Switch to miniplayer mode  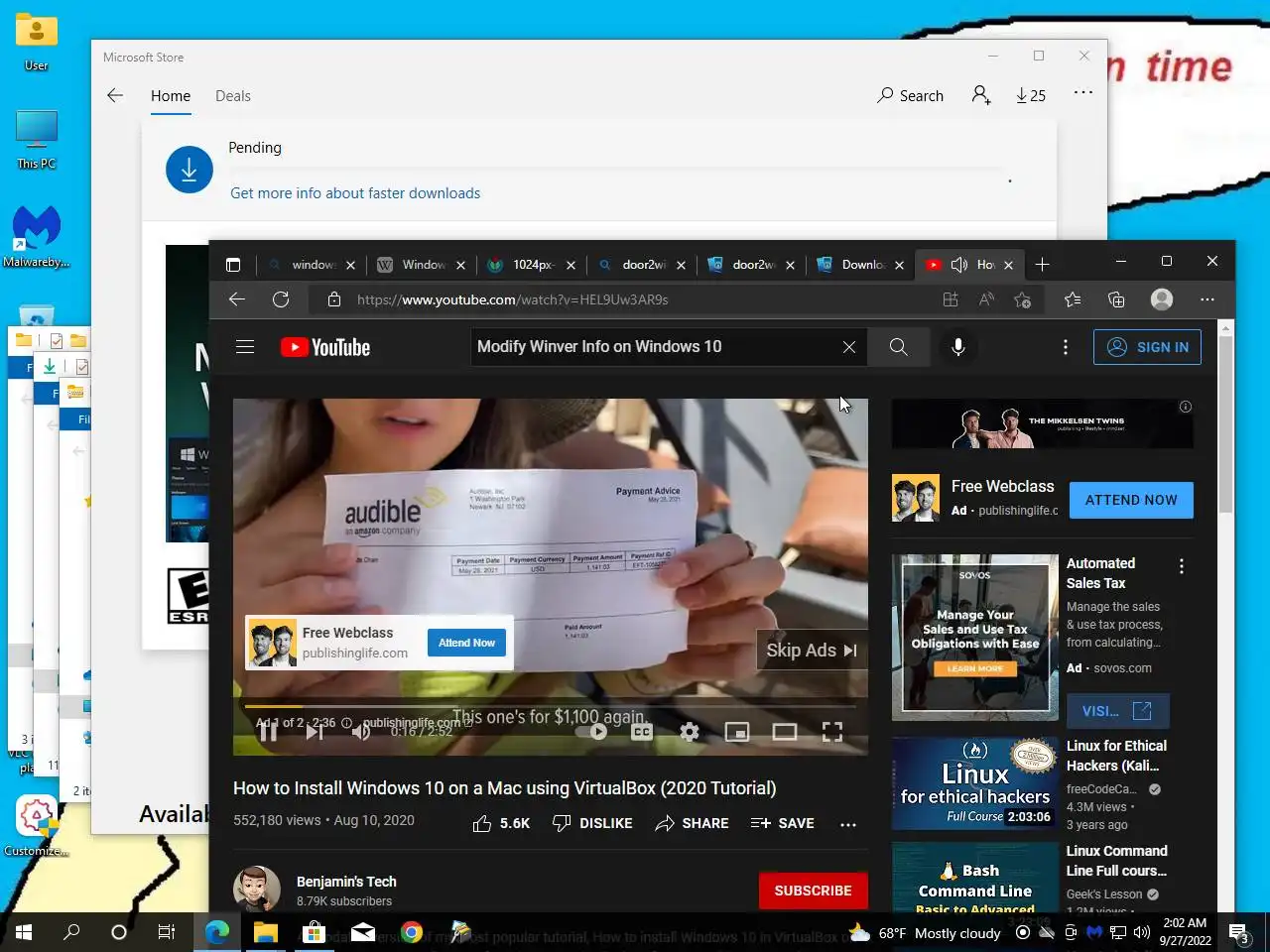point(737,732)
